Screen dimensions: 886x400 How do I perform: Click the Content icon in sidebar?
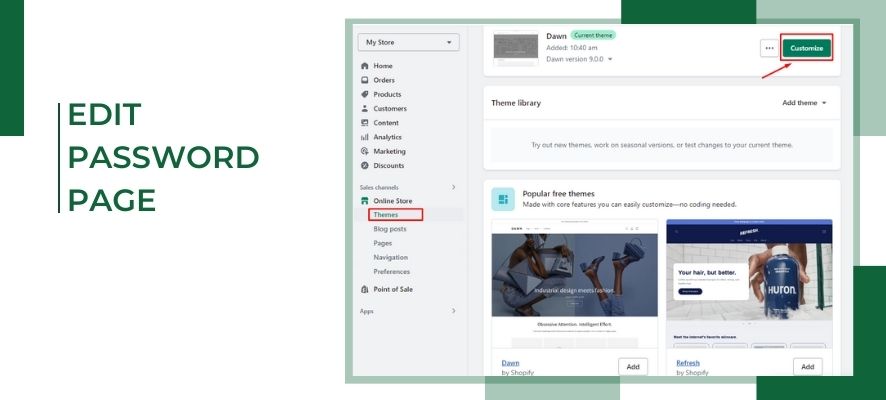point(364,123)
